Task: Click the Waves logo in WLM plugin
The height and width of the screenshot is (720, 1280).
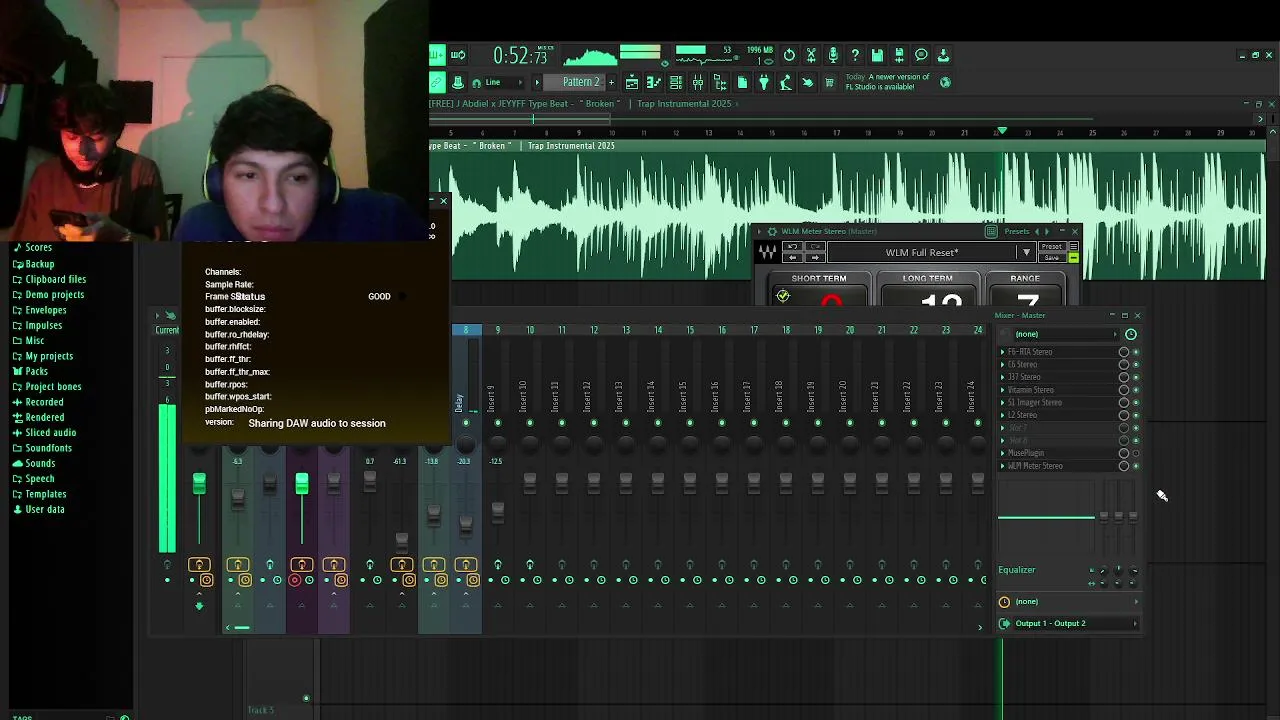Action: 767,252
